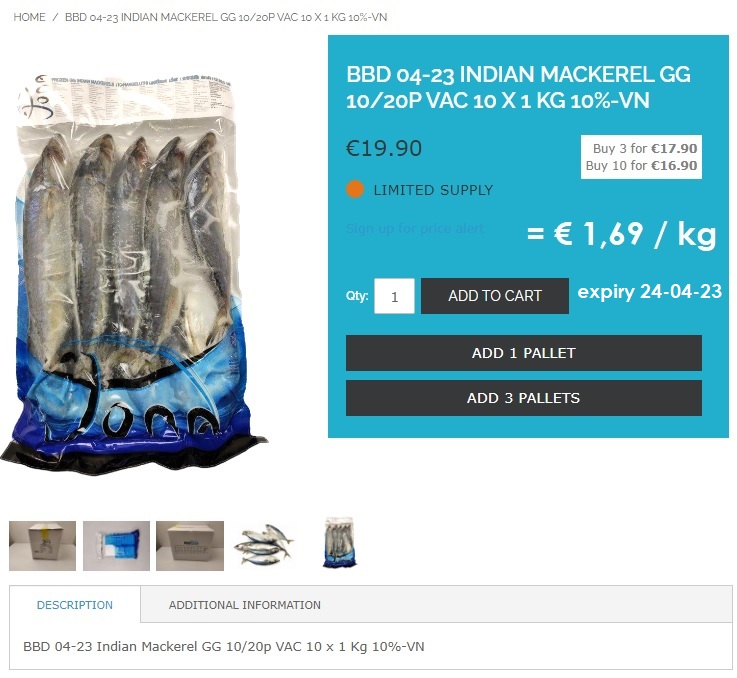
Task: Add the mackerel to the cart
Action: 495,296
